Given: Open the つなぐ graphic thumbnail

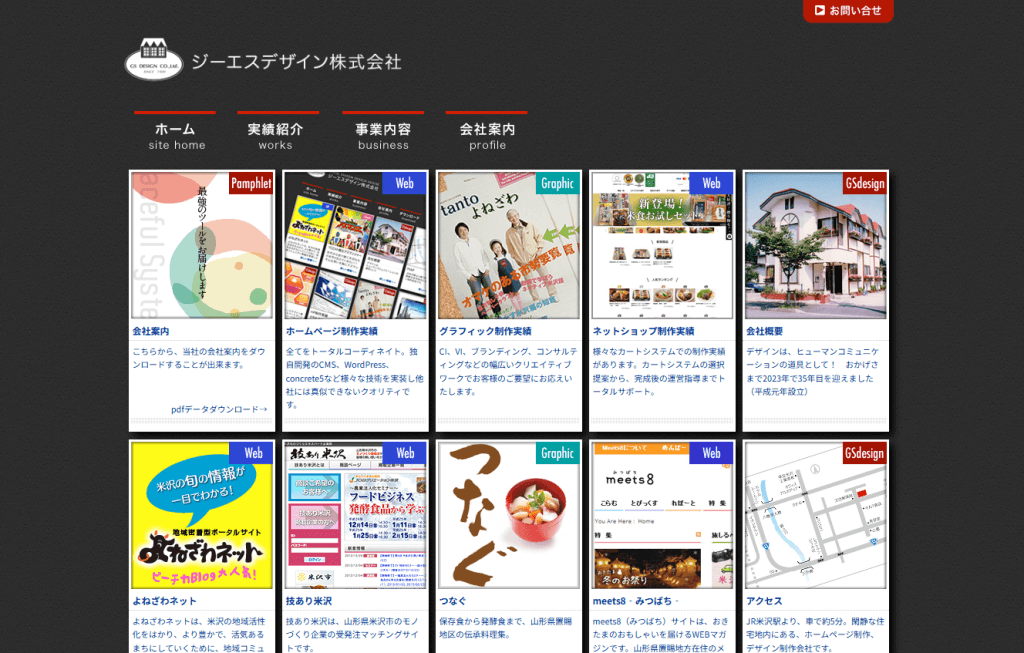Looking at the screenshot, I should pyautogui.click(x=509, y=515).
